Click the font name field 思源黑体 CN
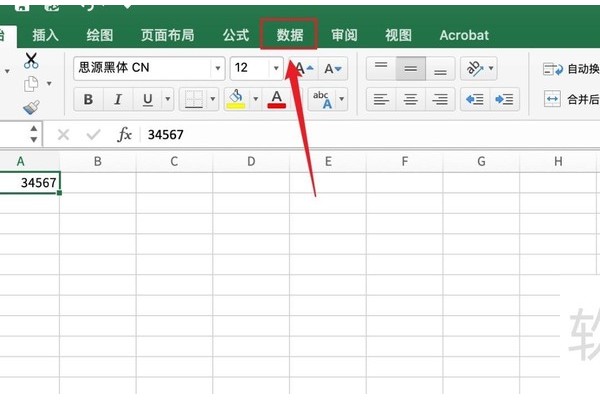This screenshot has height=400, width=600. click(x=142, y=69)
